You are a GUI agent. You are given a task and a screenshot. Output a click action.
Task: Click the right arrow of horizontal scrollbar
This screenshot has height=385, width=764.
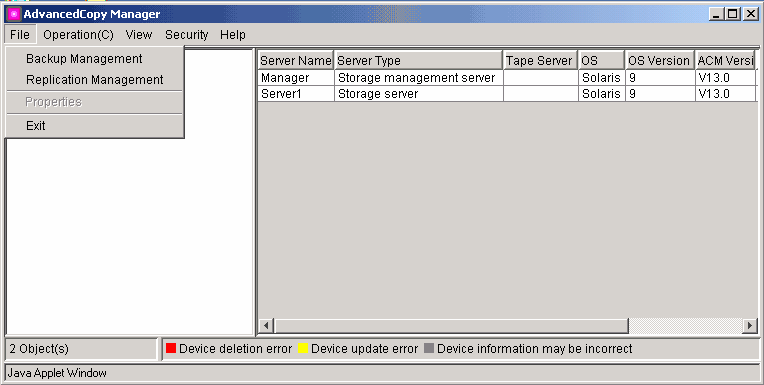(x=749, y=325)
